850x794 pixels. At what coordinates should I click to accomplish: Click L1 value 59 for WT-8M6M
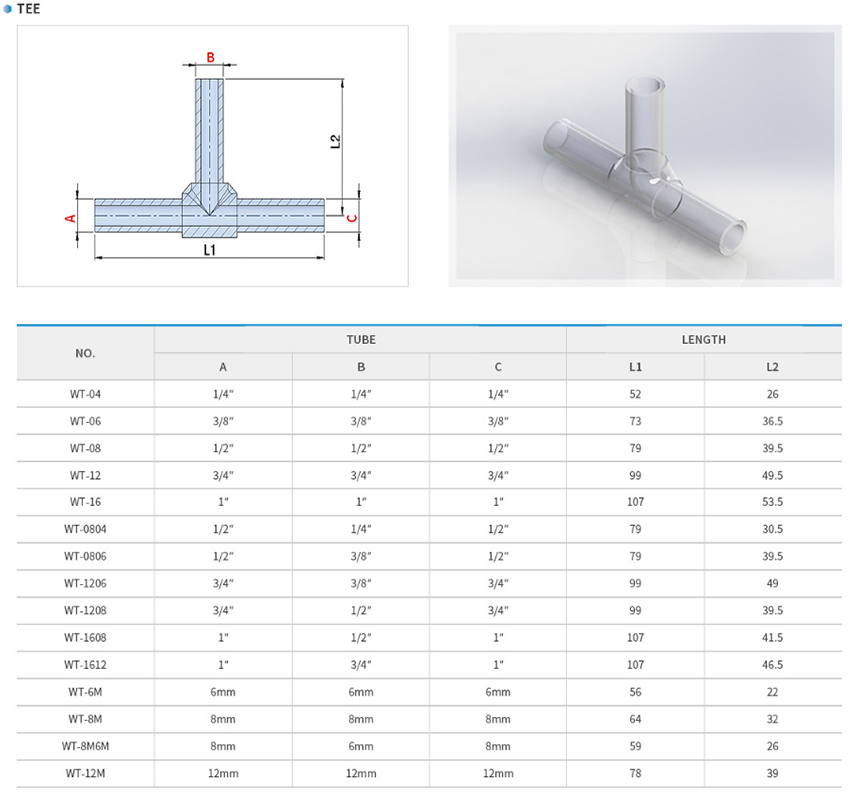[x=635, y=746]
